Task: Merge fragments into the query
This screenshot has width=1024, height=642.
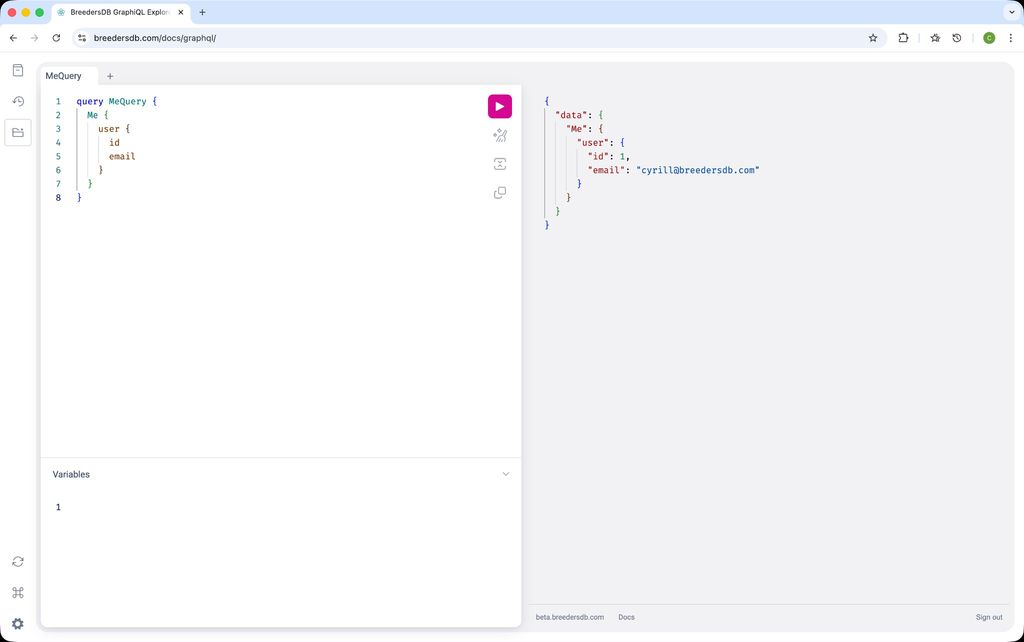Action: tap(500, 164)
